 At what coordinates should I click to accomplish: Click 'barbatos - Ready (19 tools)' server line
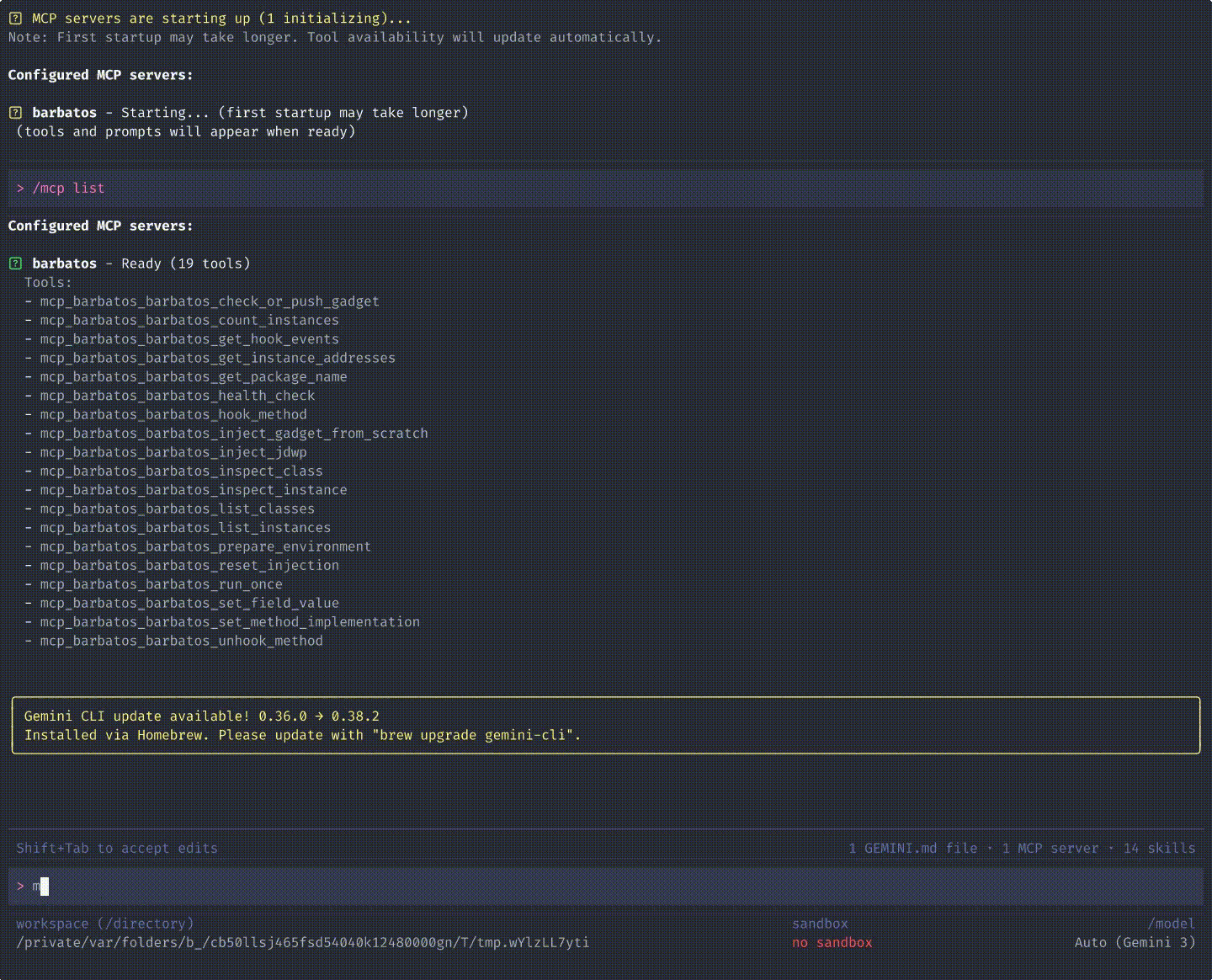(x=141, y=263)
